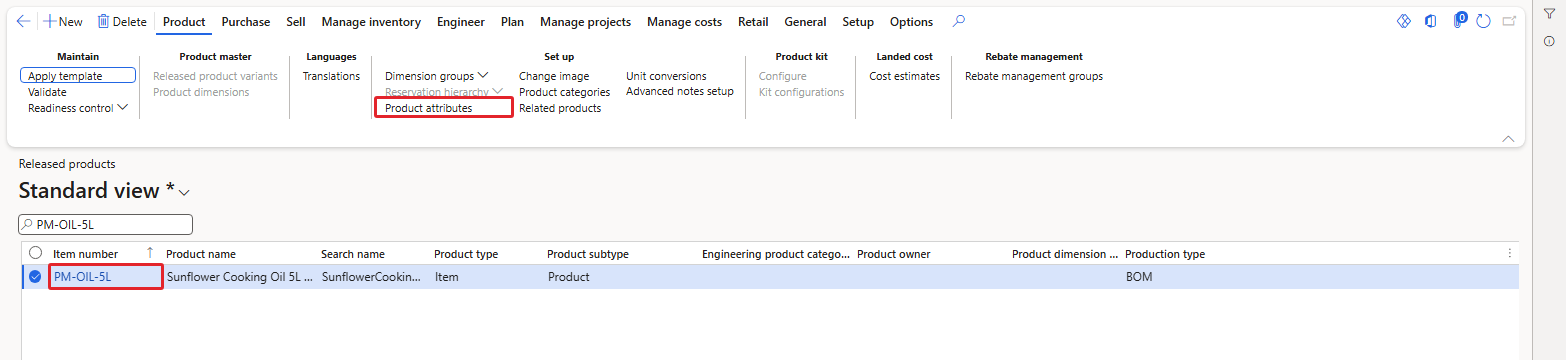
Task: Open the Retail tab
Action: (753, 22)
